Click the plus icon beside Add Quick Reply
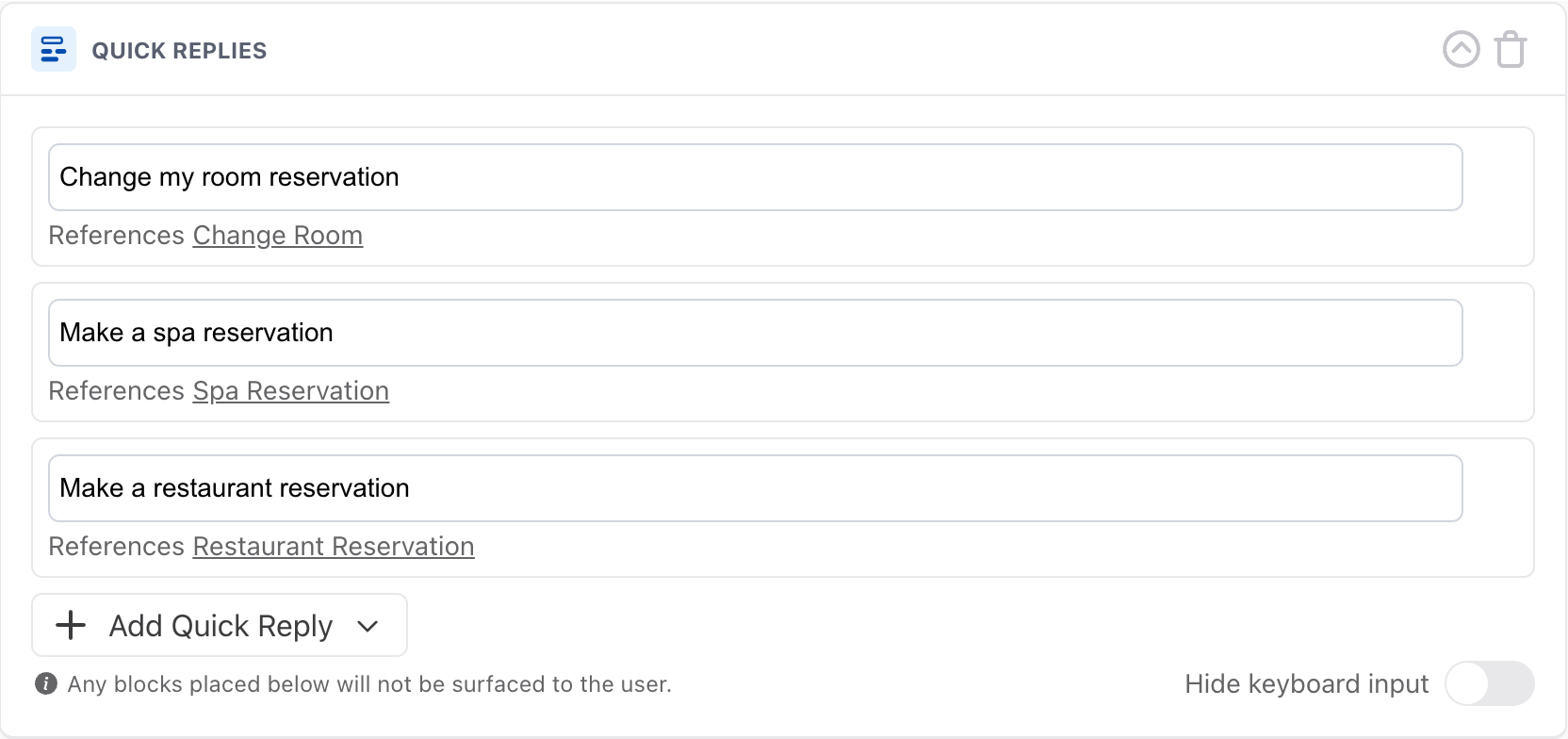Screen dimensions: 1568x739 tap(71, 625)
